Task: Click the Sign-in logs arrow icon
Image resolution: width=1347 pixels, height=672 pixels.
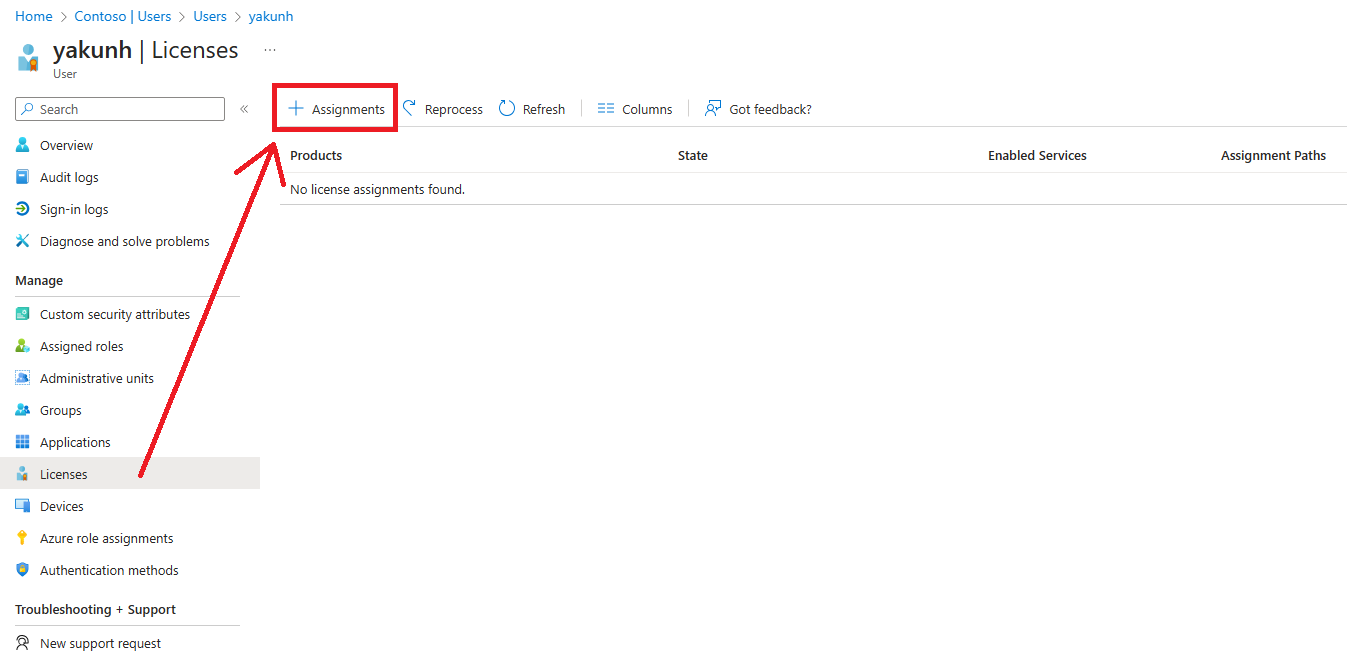Action: click(x=22, y=209)
